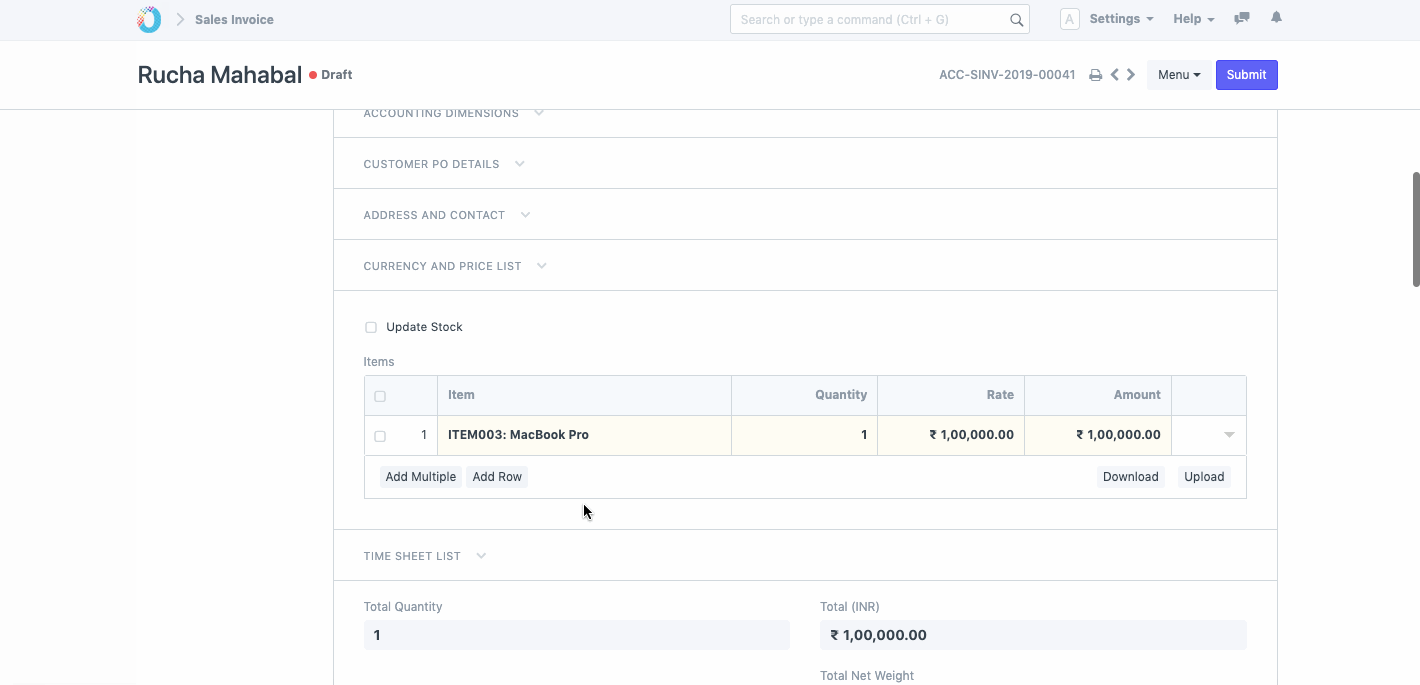Screen dimensions: 1420x685
Task: Click the user avatar icon
Action: [x=1069, y=19]
